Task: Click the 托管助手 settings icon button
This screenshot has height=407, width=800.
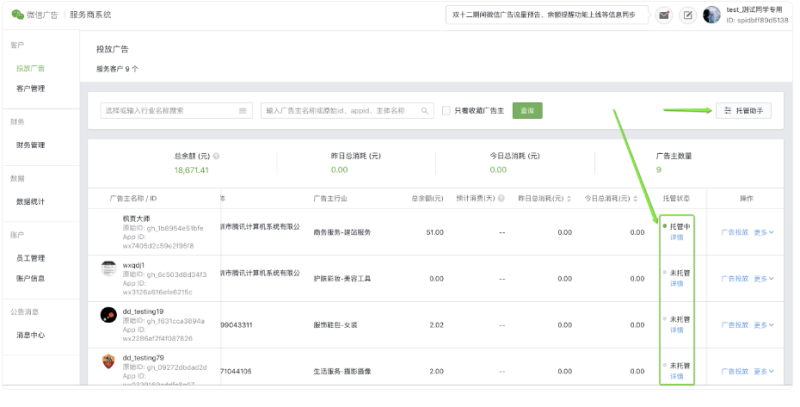Action: point(743,111)
